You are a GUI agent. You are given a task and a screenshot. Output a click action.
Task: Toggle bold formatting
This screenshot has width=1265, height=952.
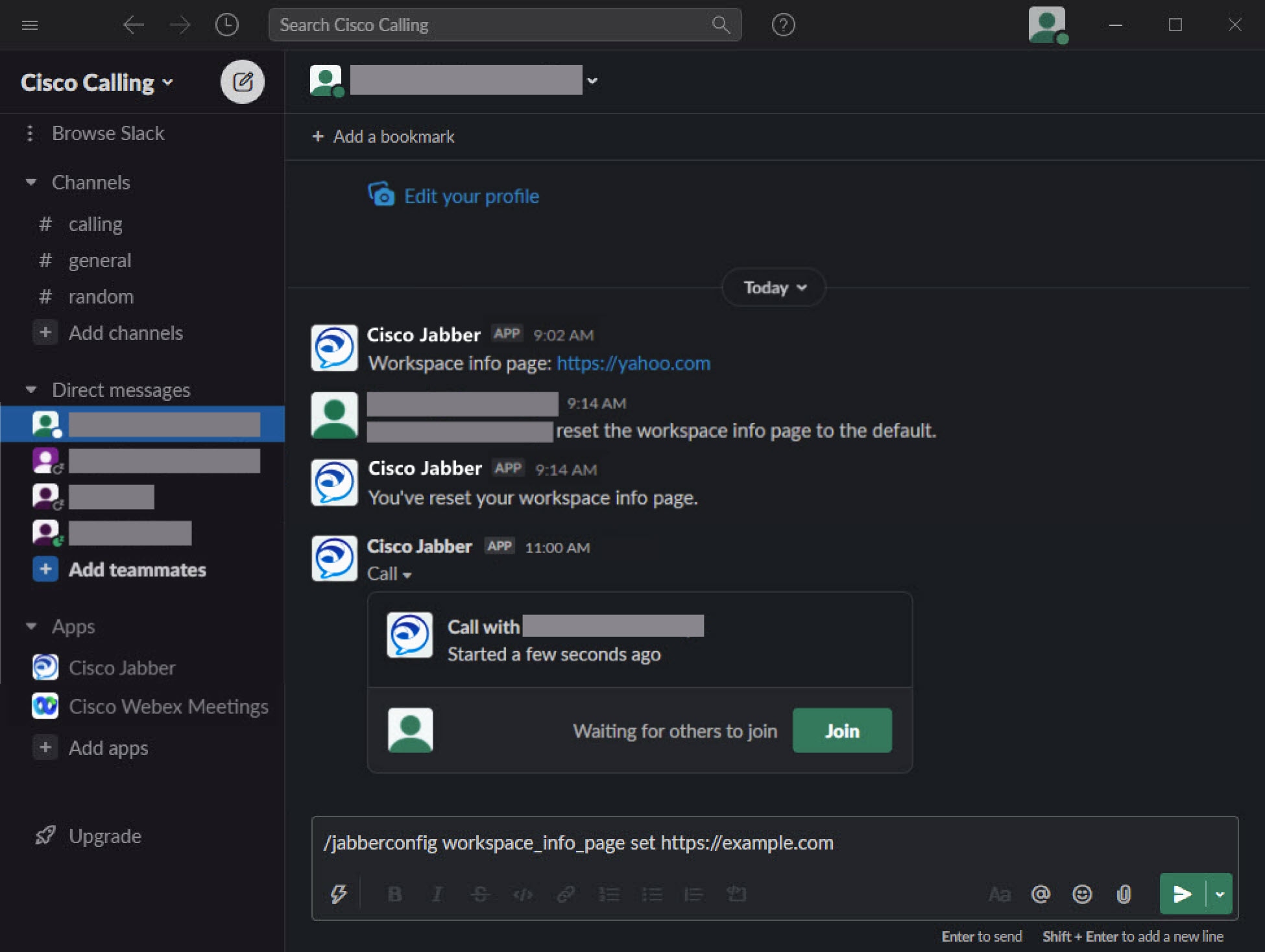pyautogui.click(x=394, y=894)
